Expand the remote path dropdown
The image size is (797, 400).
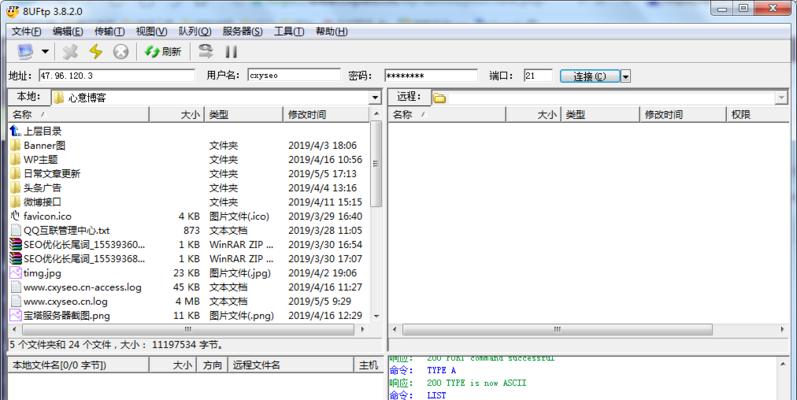[x=781, y=98]
